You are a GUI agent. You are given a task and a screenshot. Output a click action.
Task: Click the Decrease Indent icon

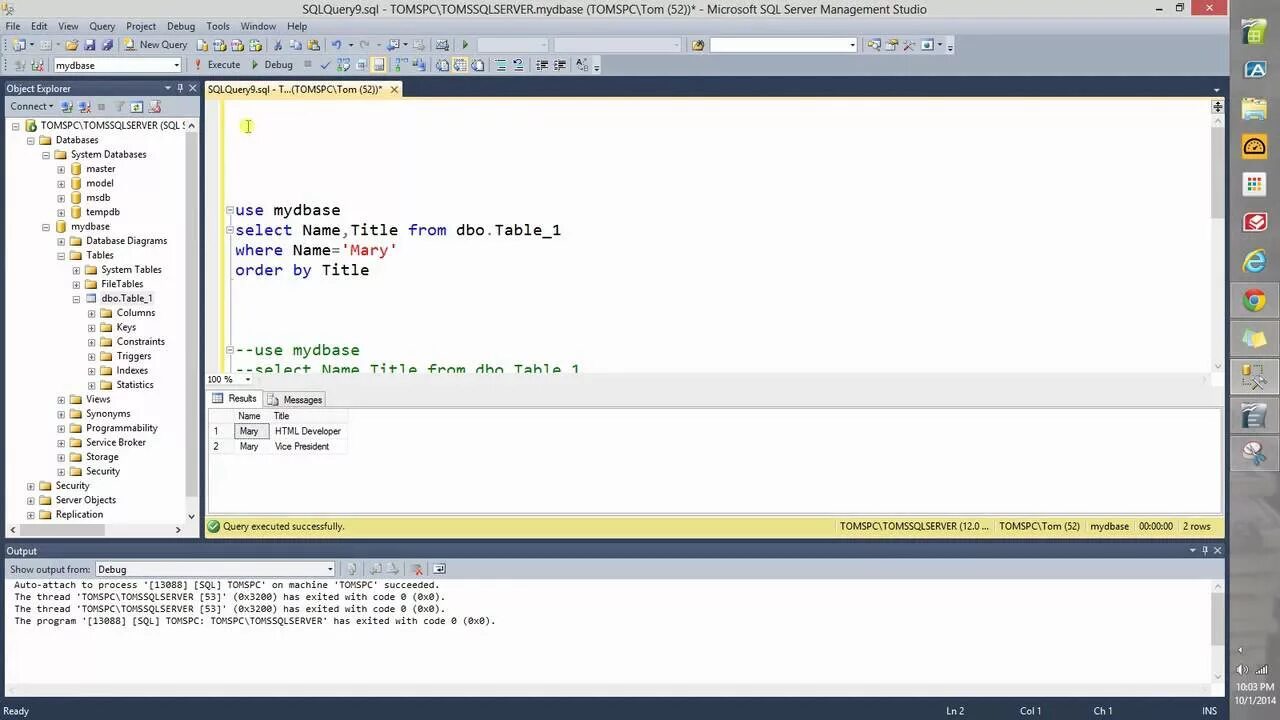542,65
